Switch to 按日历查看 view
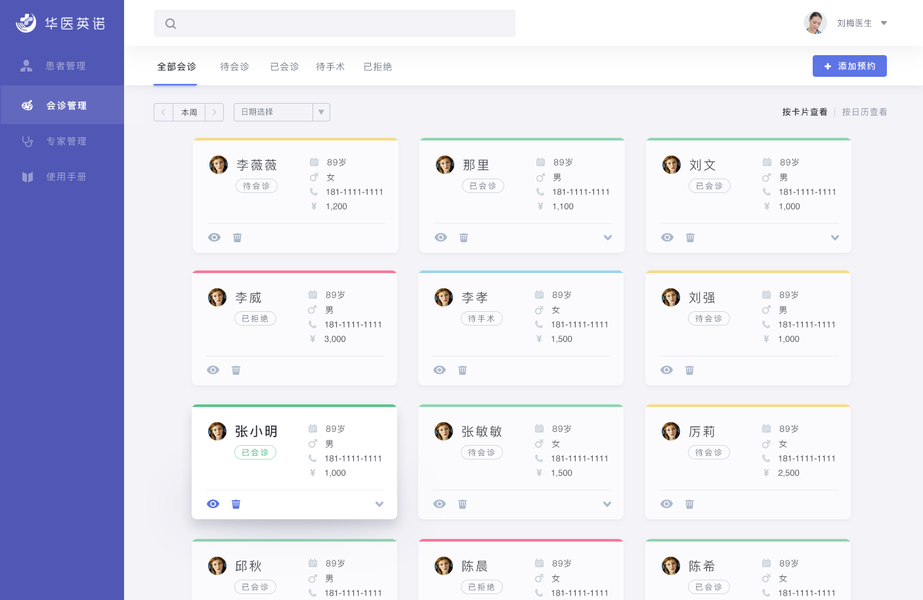Image resolution: width=923 pixels, height=600 pixels. (864, 112)
